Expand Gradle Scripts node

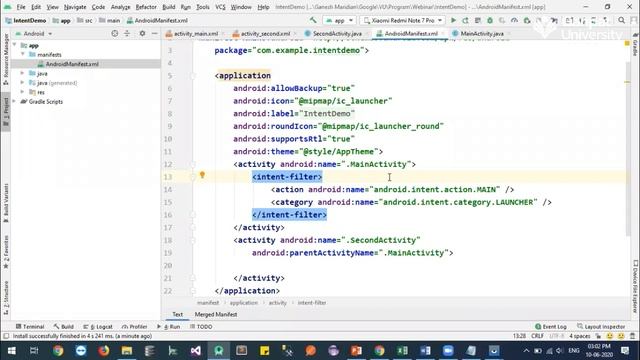15,101
